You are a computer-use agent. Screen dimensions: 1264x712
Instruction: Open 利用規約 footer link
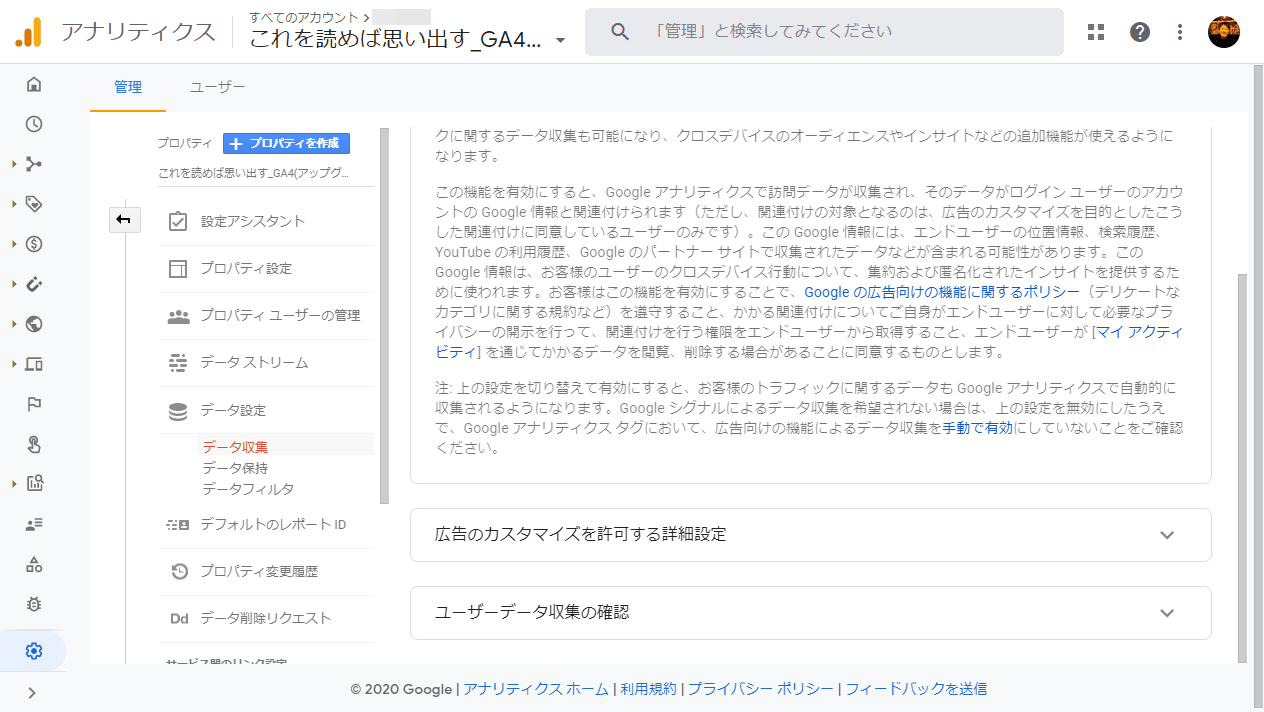click(648, 689)
